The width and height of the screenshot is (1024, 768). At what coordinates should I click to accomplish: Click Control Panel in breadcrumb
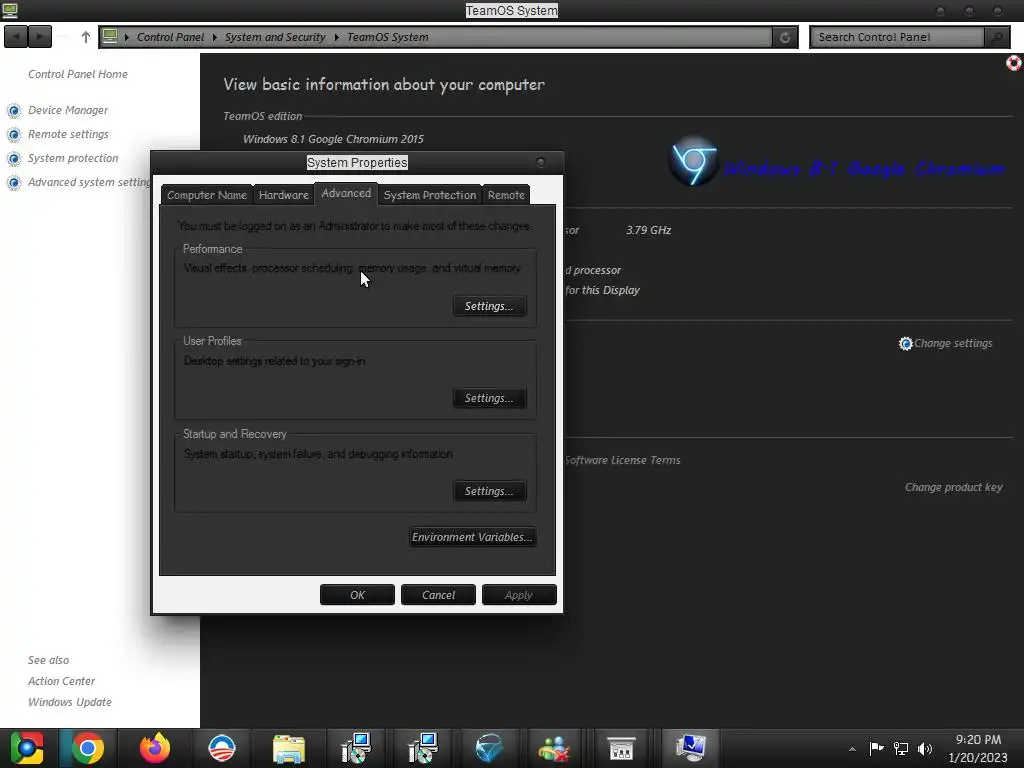point(170,37)
